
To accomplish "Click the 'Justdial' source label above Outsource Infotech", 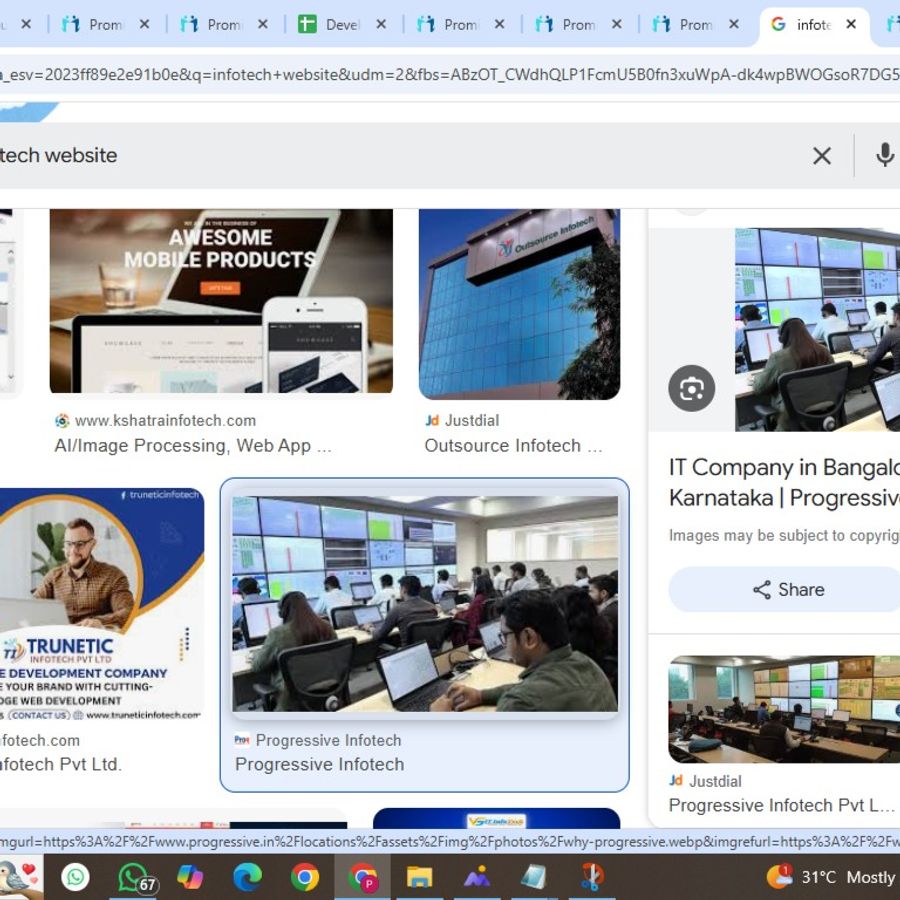I will click(472, 421).
